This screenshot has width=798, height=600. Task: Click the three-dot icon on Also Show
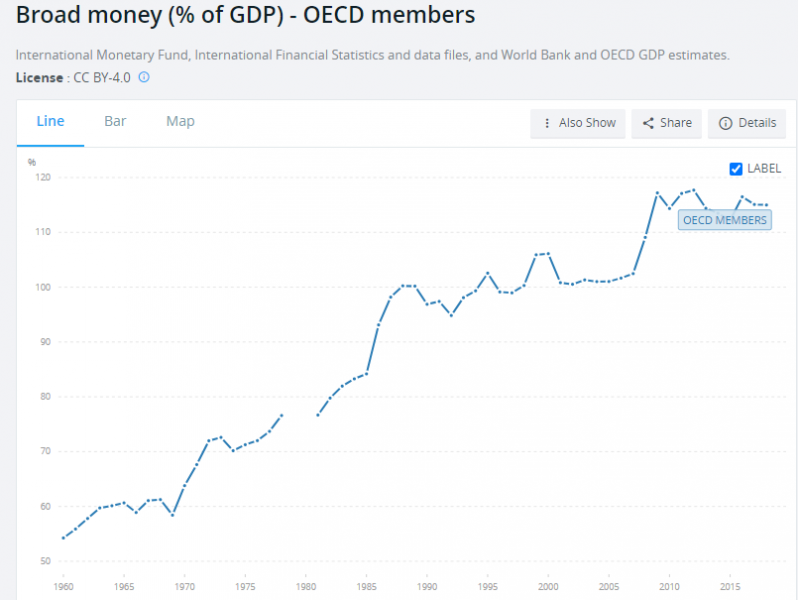click(x=547, y=123)
